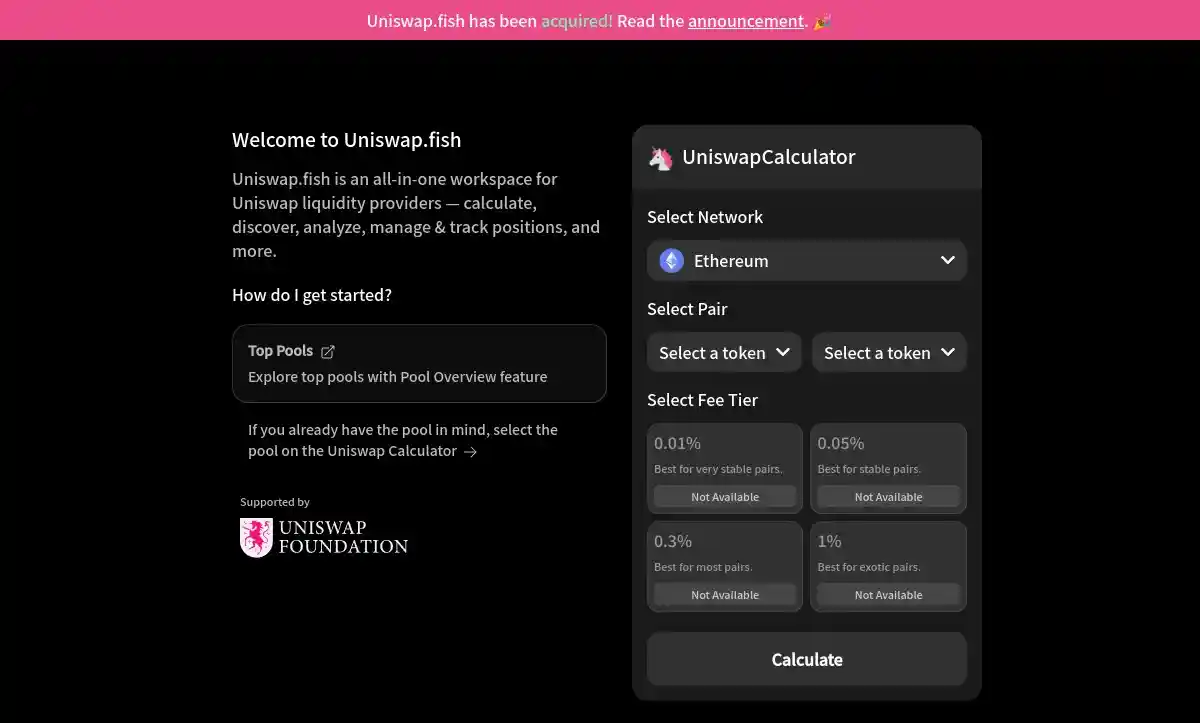
Task: Open the first Select a token dropdown
Action: pos(723,352)
